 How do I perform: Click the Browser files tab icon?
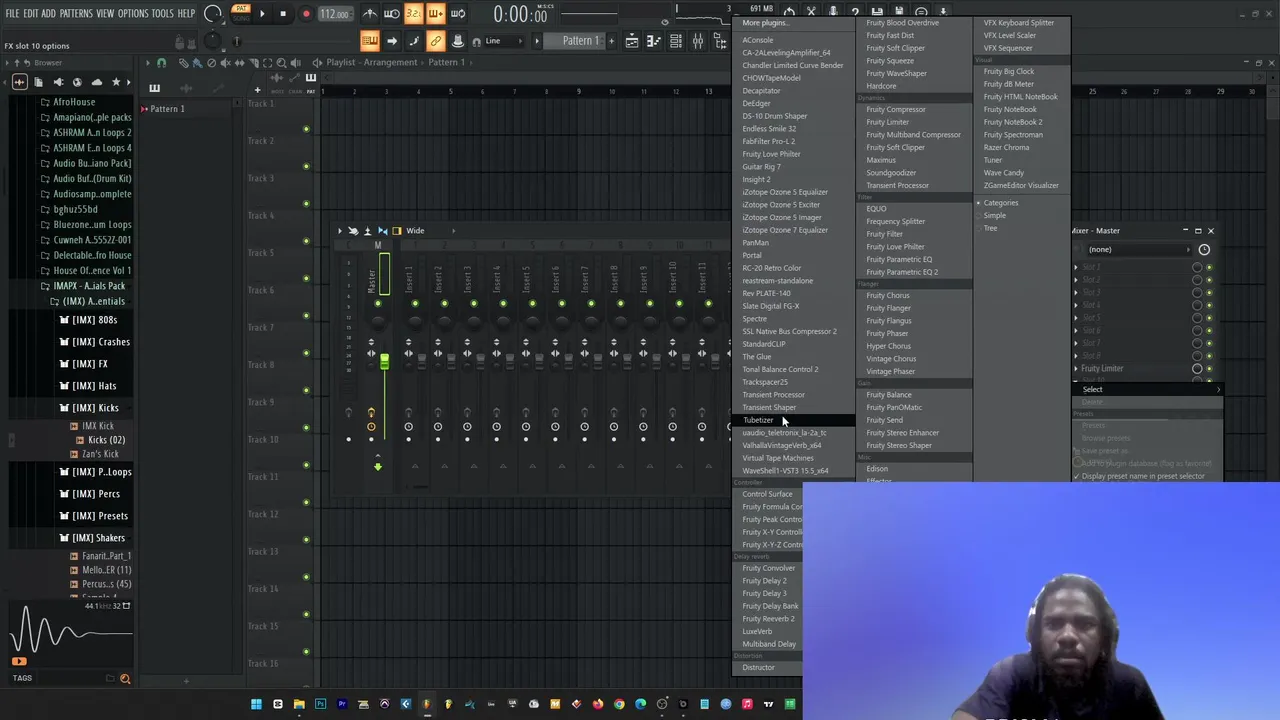click(39, 82)
